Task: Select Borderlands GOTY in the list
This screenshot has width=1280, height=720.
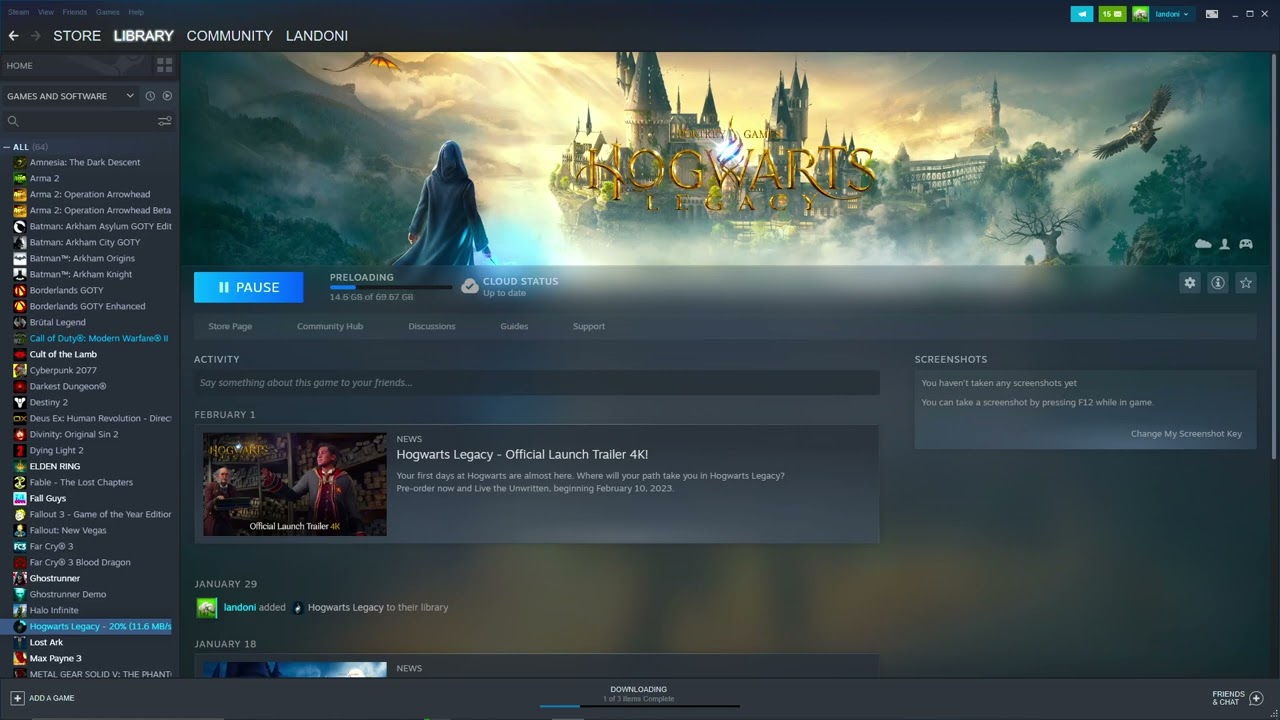Action: (x=66, y=290)
